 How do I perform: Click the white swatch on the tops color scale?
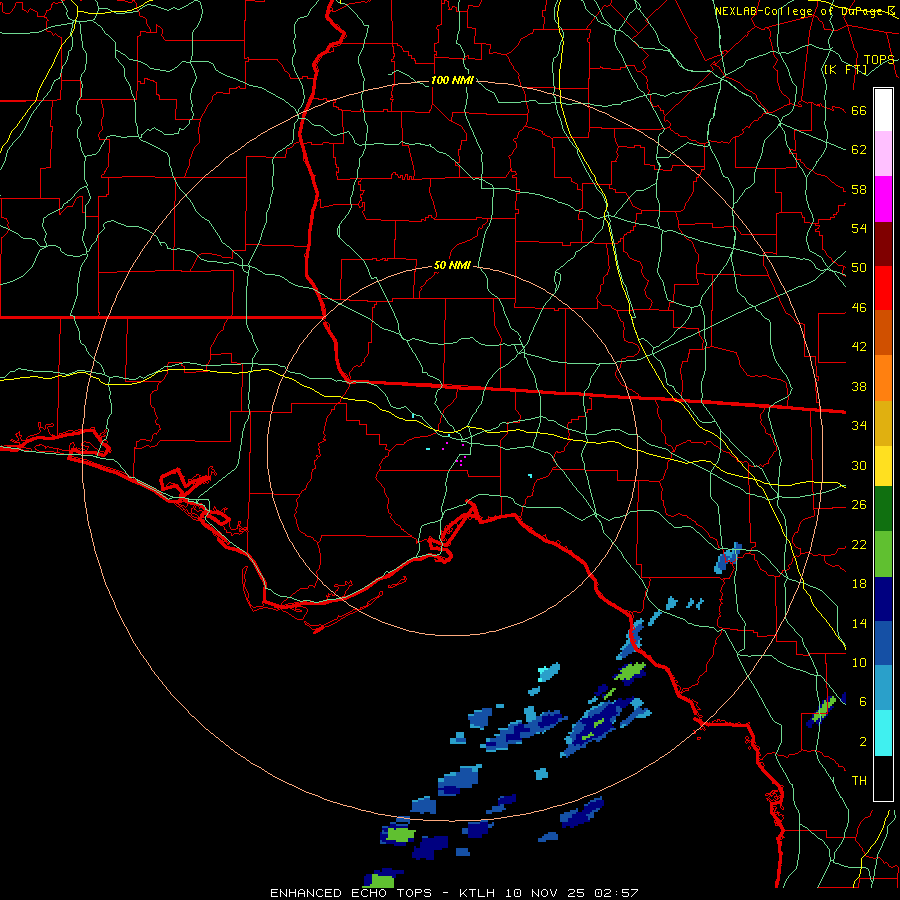[883, 110]
